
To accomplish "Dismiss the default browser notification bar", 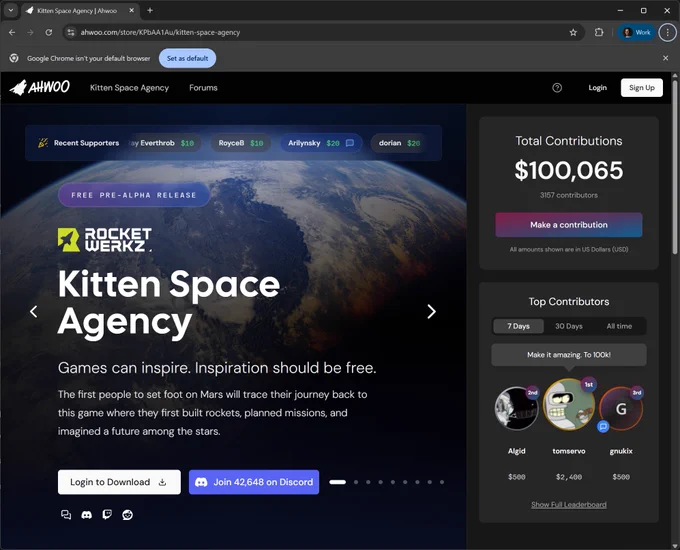I will point(665,58).
